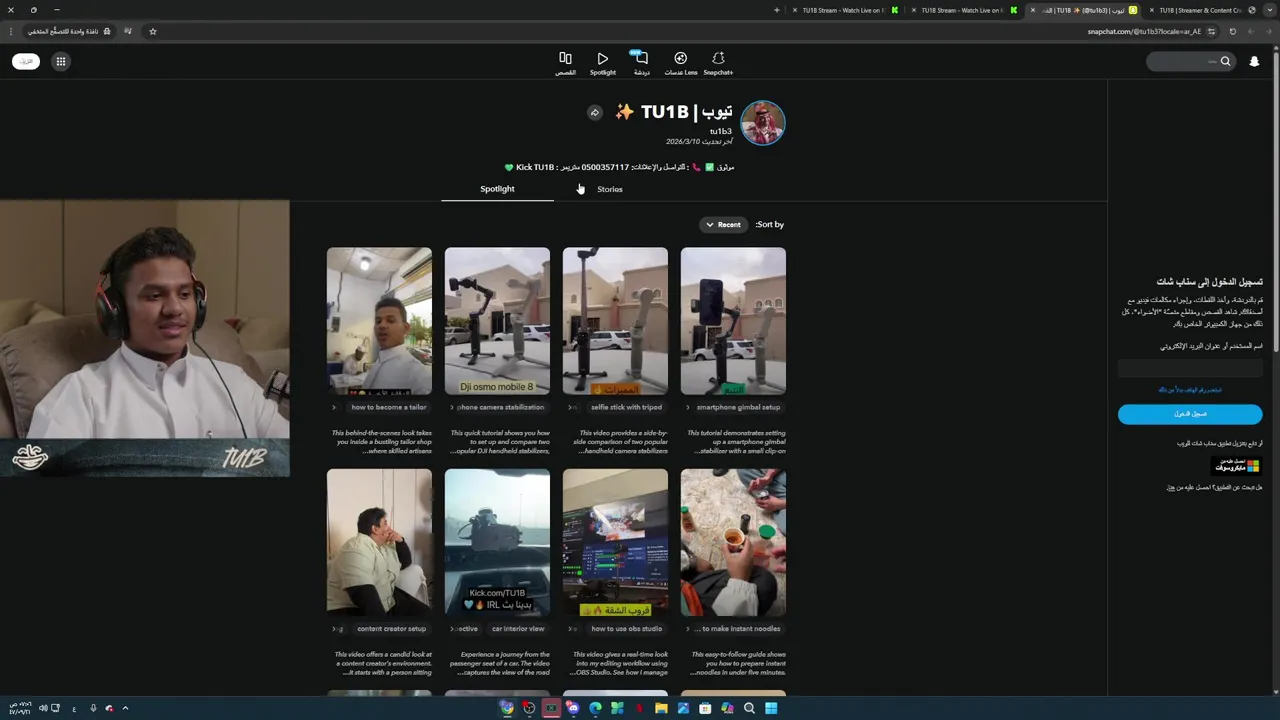
Task: Open the car interior view video thumbnail
Action: 497,543
